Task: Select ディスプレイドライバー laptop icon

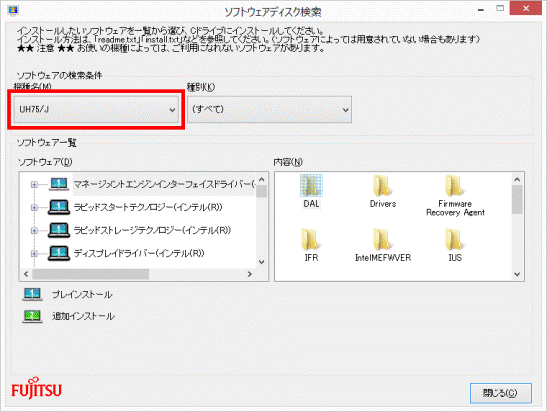Action: point(59,253)
